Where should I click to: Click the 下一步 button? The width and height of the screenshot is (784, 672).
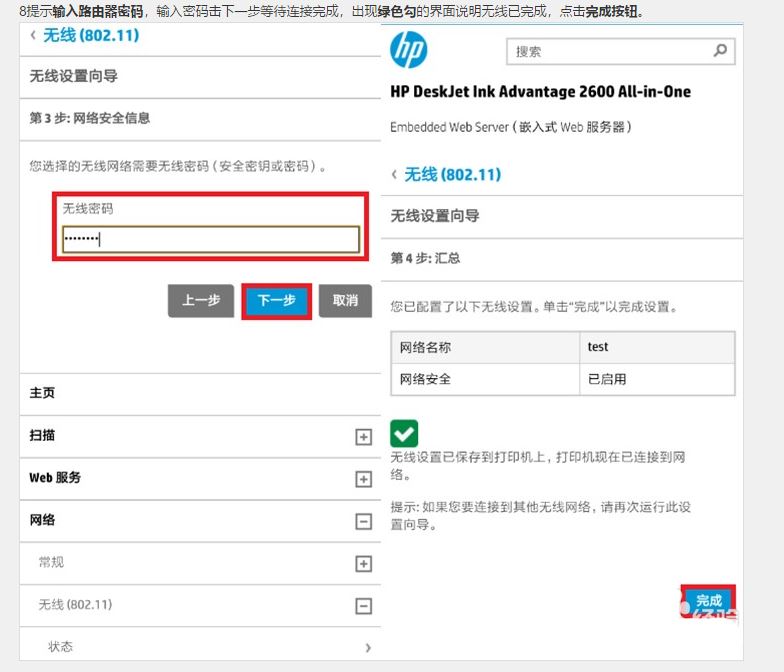pyautogui.click(x=276, y=300)
